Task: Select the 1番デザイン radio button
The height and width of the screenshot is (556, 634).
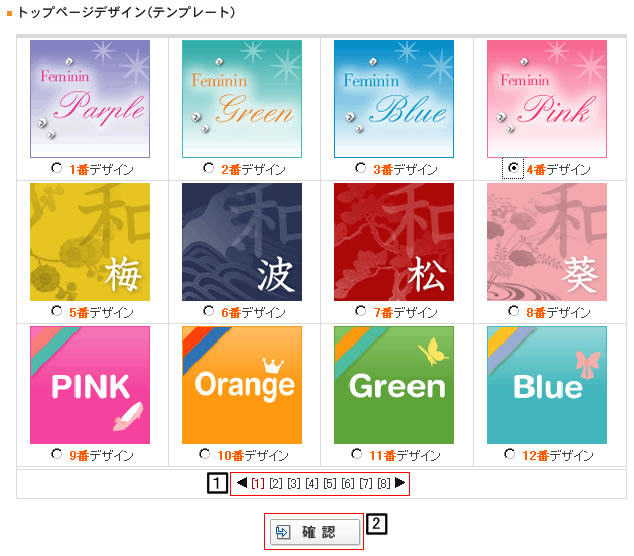Action: (57, 168)
